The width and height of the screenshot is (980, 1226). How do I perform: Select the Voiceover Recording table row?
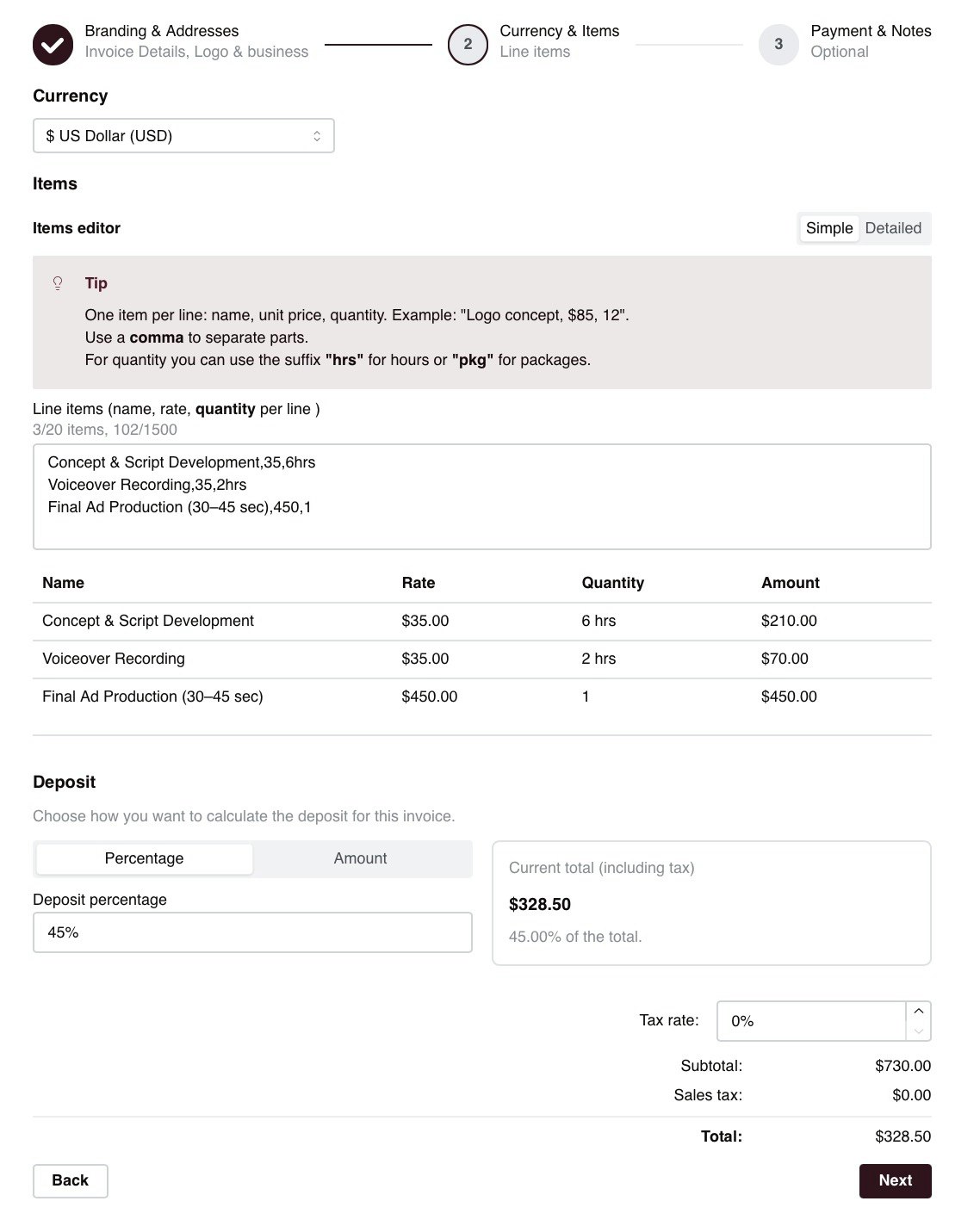[x=481, y=659]
